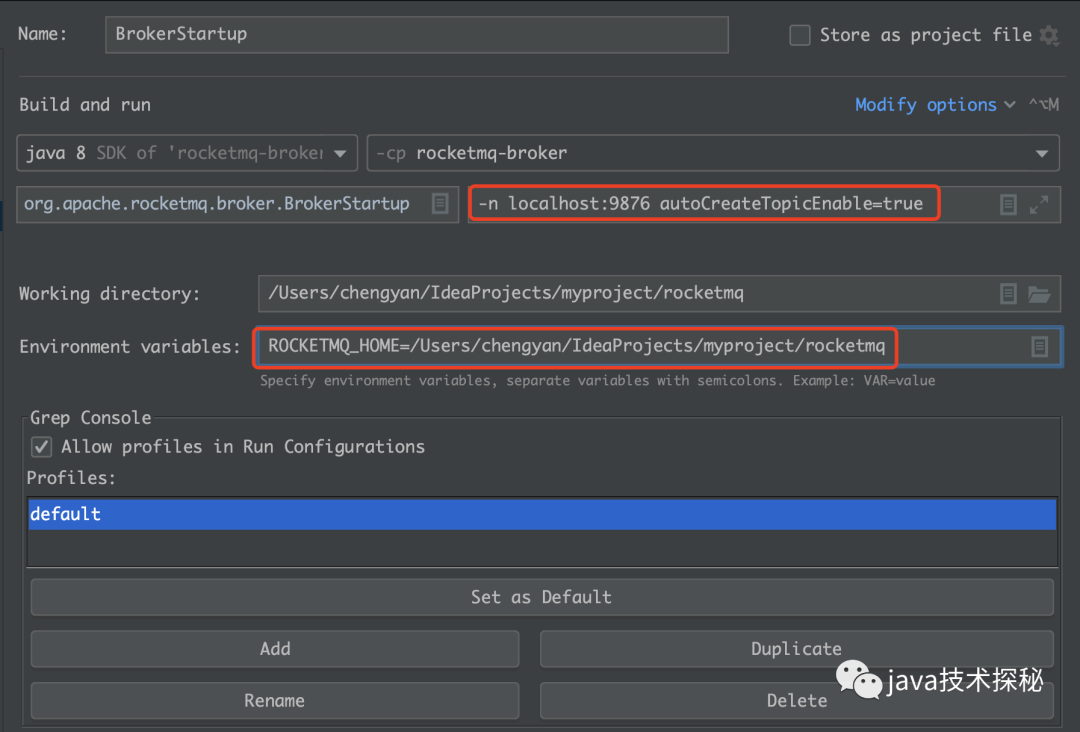Click the insert macros icon in program arguments field
The image size is (1080, 732).
click(1008, 205)
